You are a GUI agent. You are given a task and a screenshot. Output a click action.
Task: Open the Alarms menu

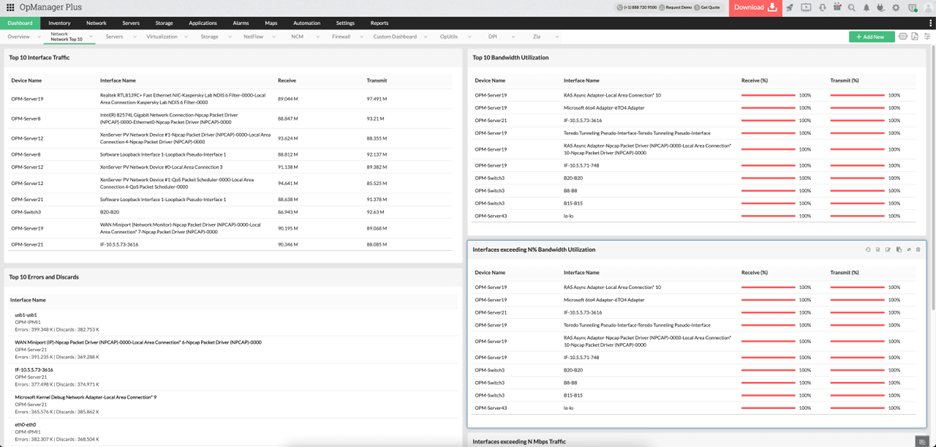pos(240,22)
